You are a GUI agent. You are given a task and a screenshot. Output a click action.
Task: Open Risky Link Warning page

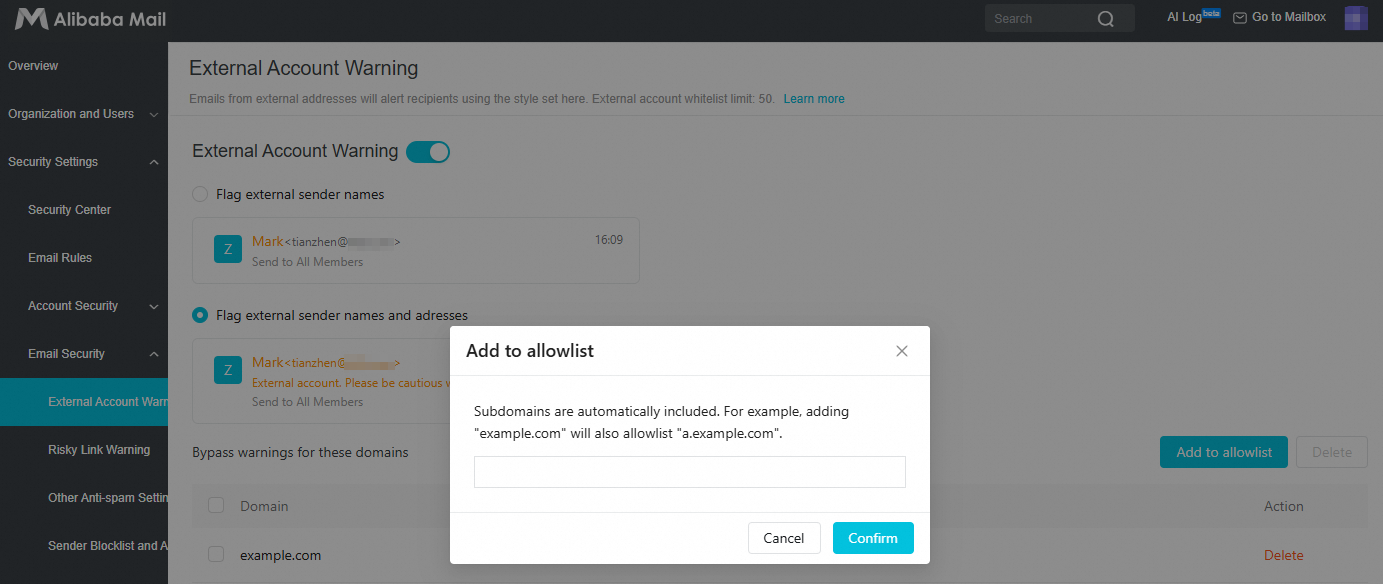[x=99, y=450]
